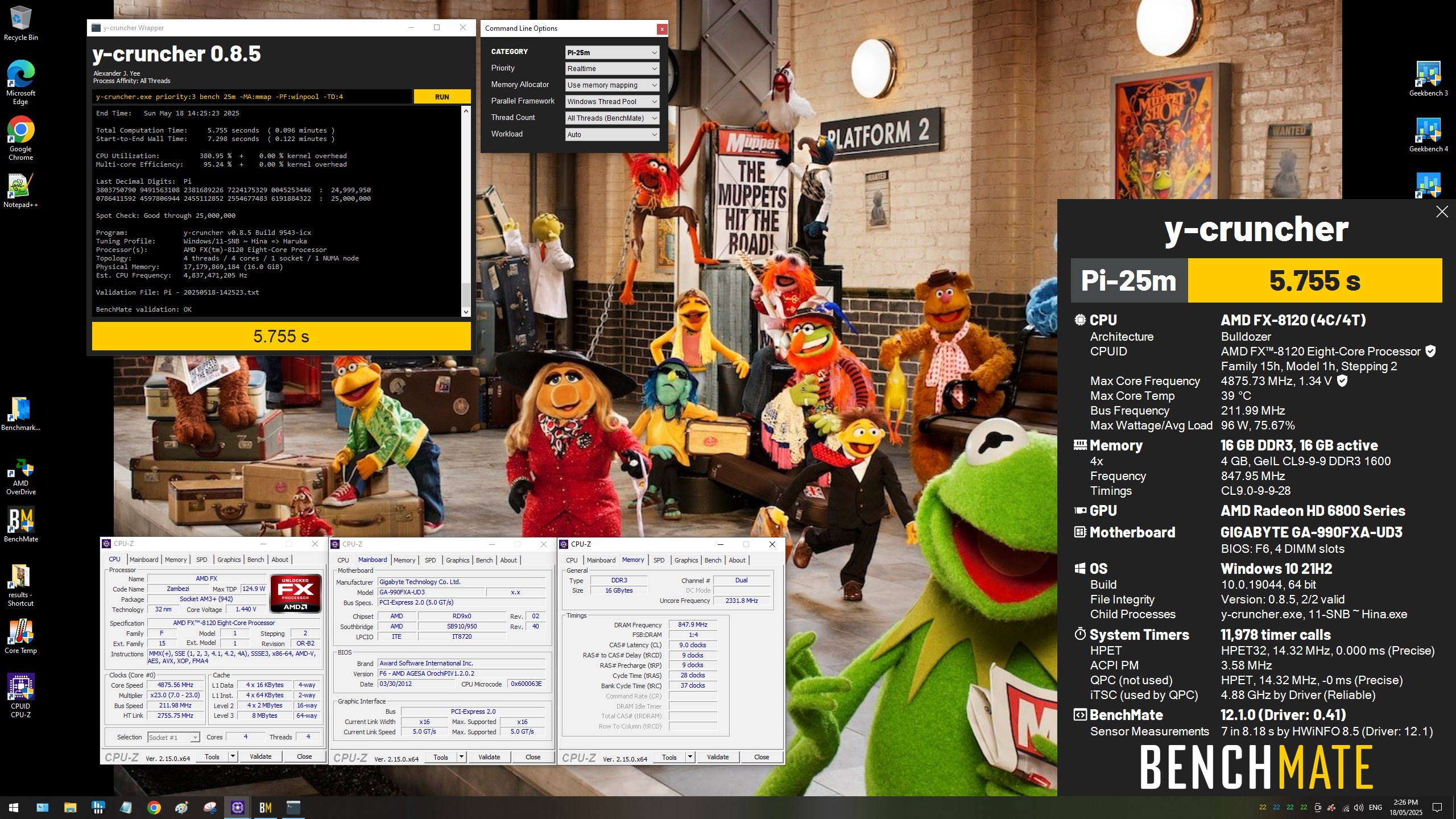Expand the CATEGORY dropdown showing Pi-25m

tap(612, 52)
